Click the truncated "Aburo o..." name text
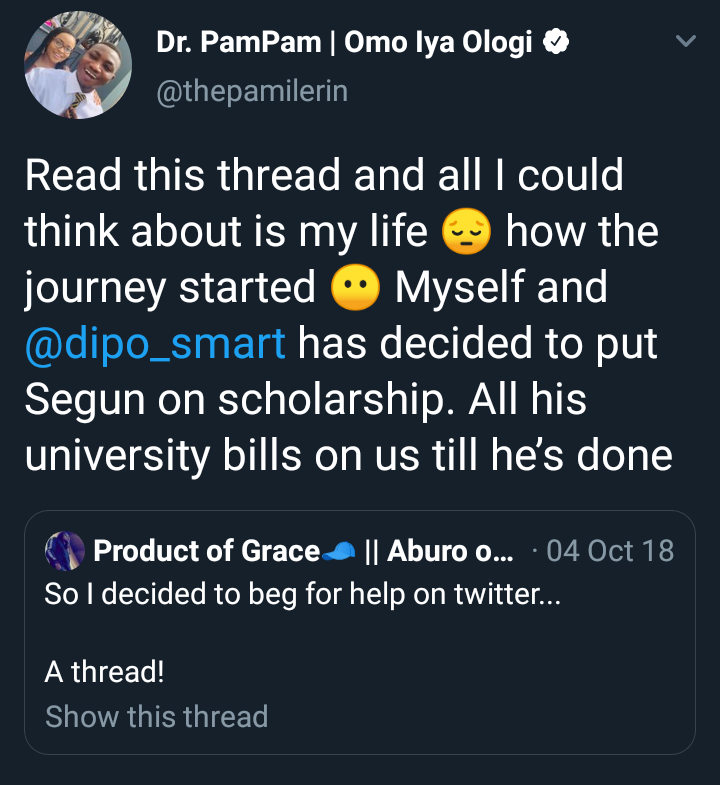This screenshot has width=720, height=785. coord(450,551)
